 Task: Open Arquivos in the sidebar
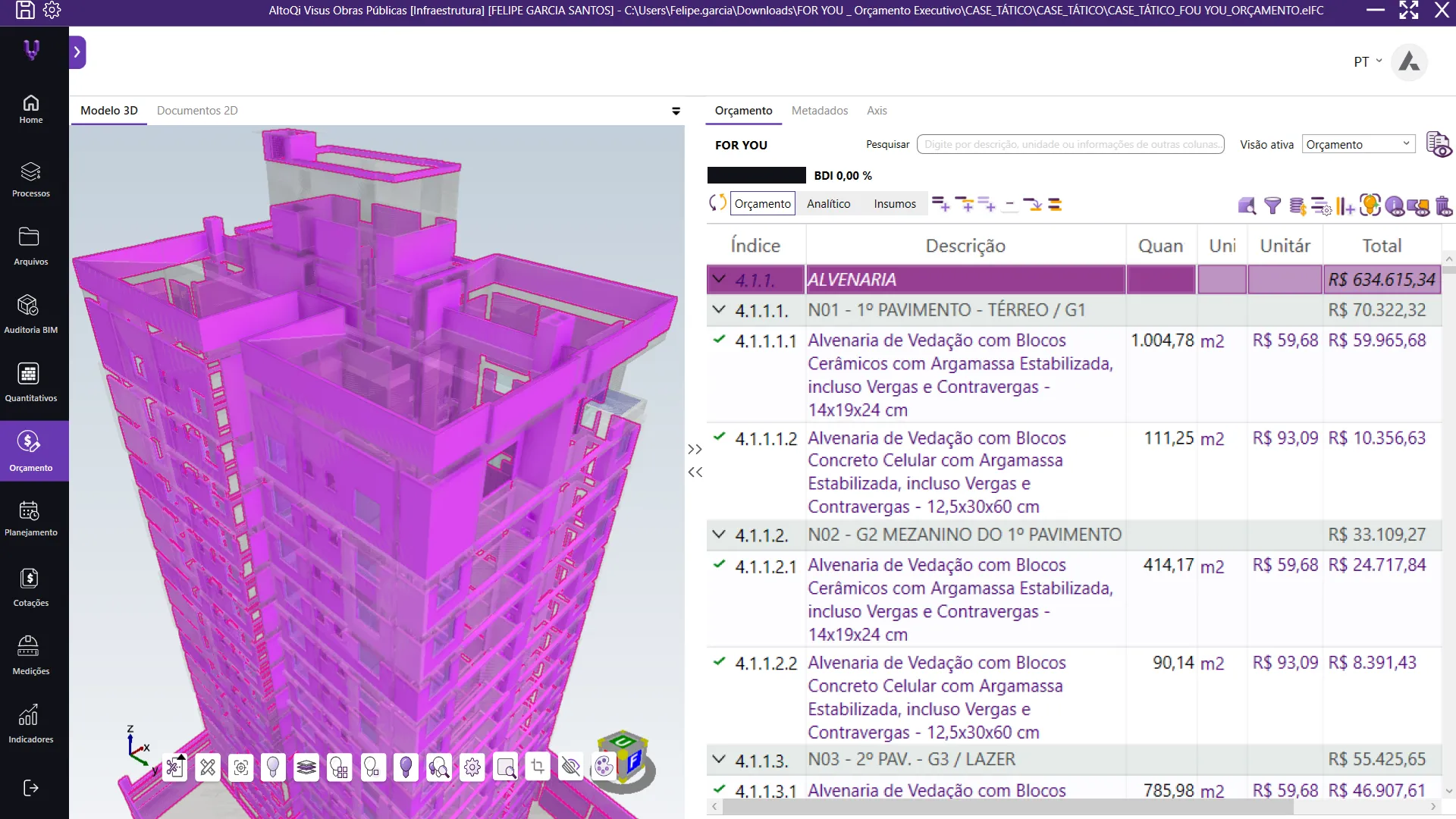tap(31, 246)
